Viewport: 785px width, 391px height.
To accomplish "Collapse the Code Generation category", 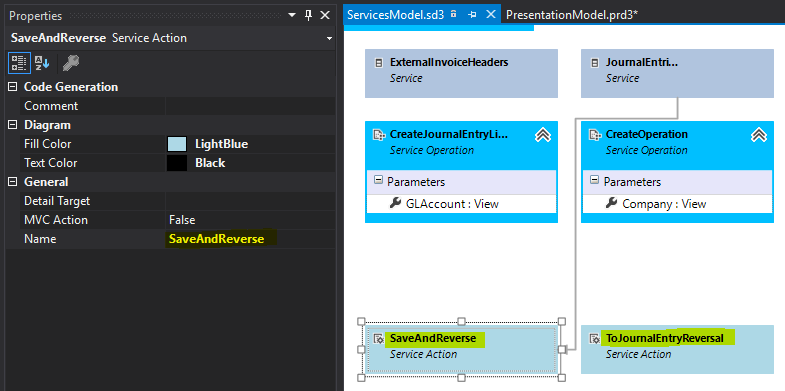I will [x=13, y=87].
